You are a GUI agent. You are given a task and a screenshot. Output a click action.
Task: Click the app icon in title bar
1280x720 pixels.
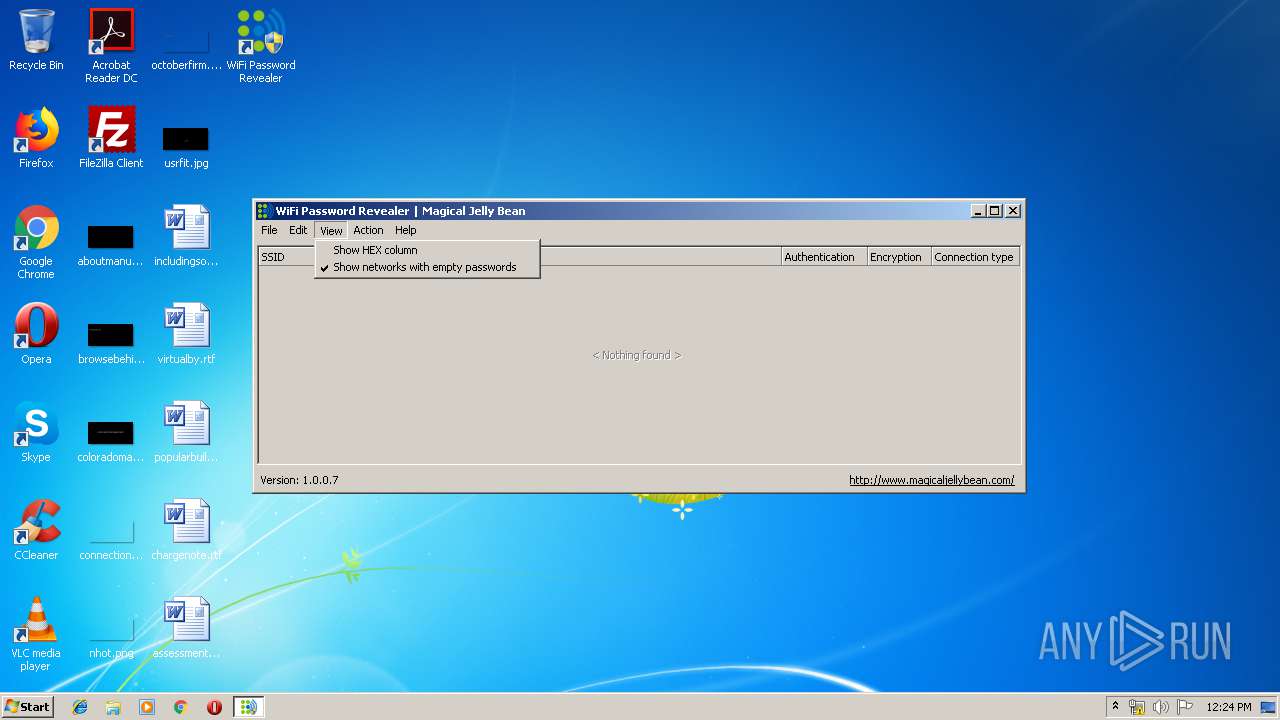pyautogui.click(x=264, y=210)
